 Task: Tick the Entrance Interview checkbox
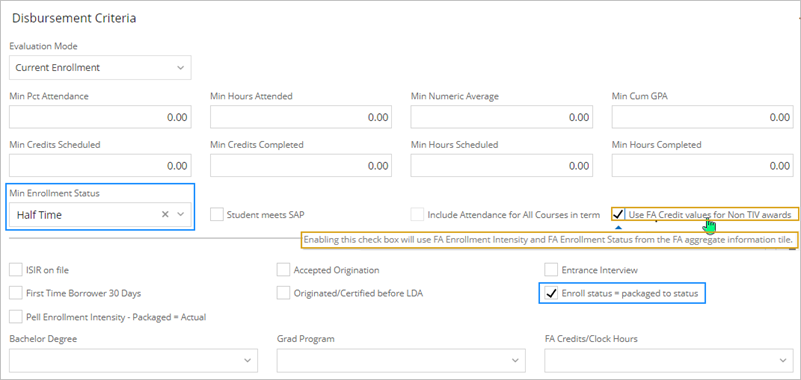pos(551,270)
